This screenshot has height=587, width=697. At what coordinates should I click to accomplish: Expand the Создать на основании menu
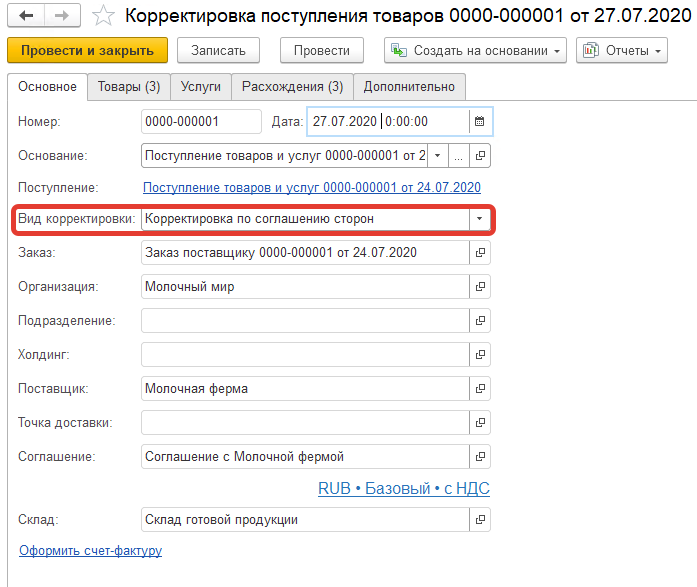point(475,51)
